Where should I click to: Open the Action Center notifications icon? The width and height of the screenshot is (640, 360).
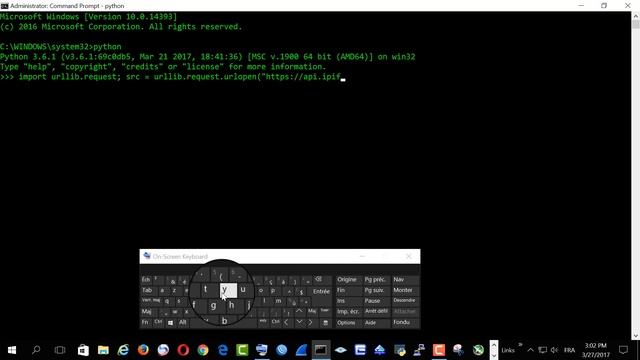click(x=623, y=350)
